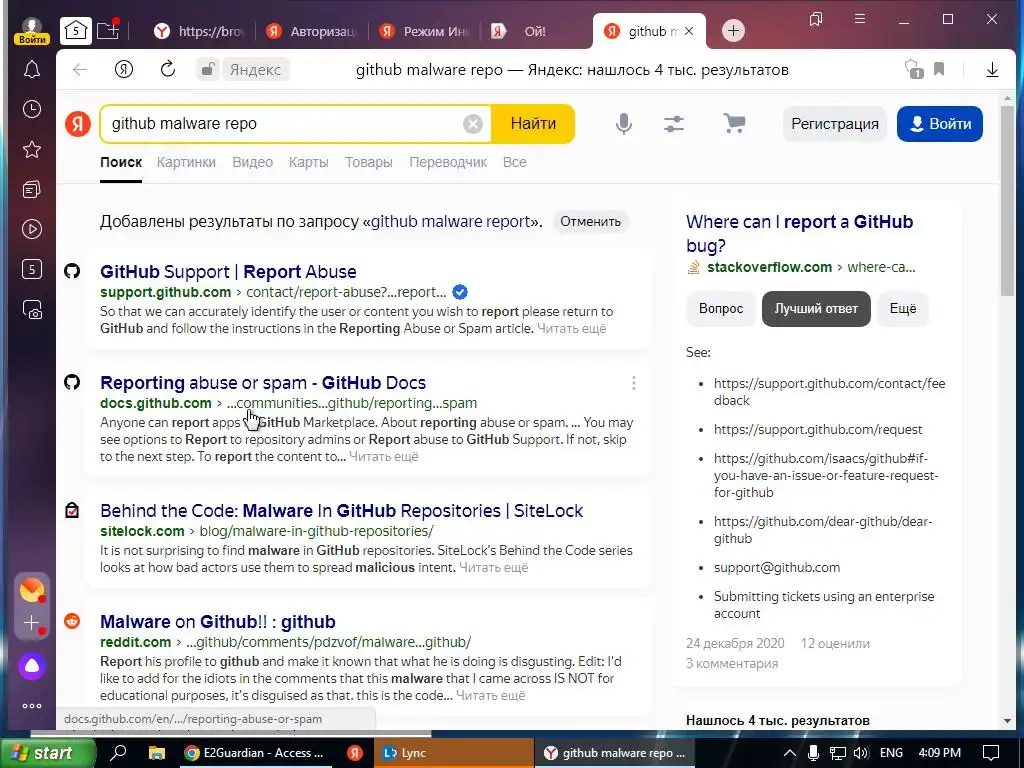This screenshot has width=1024, height=768.
Task: Open search settings sliders icon
Action: coord(674,123)
